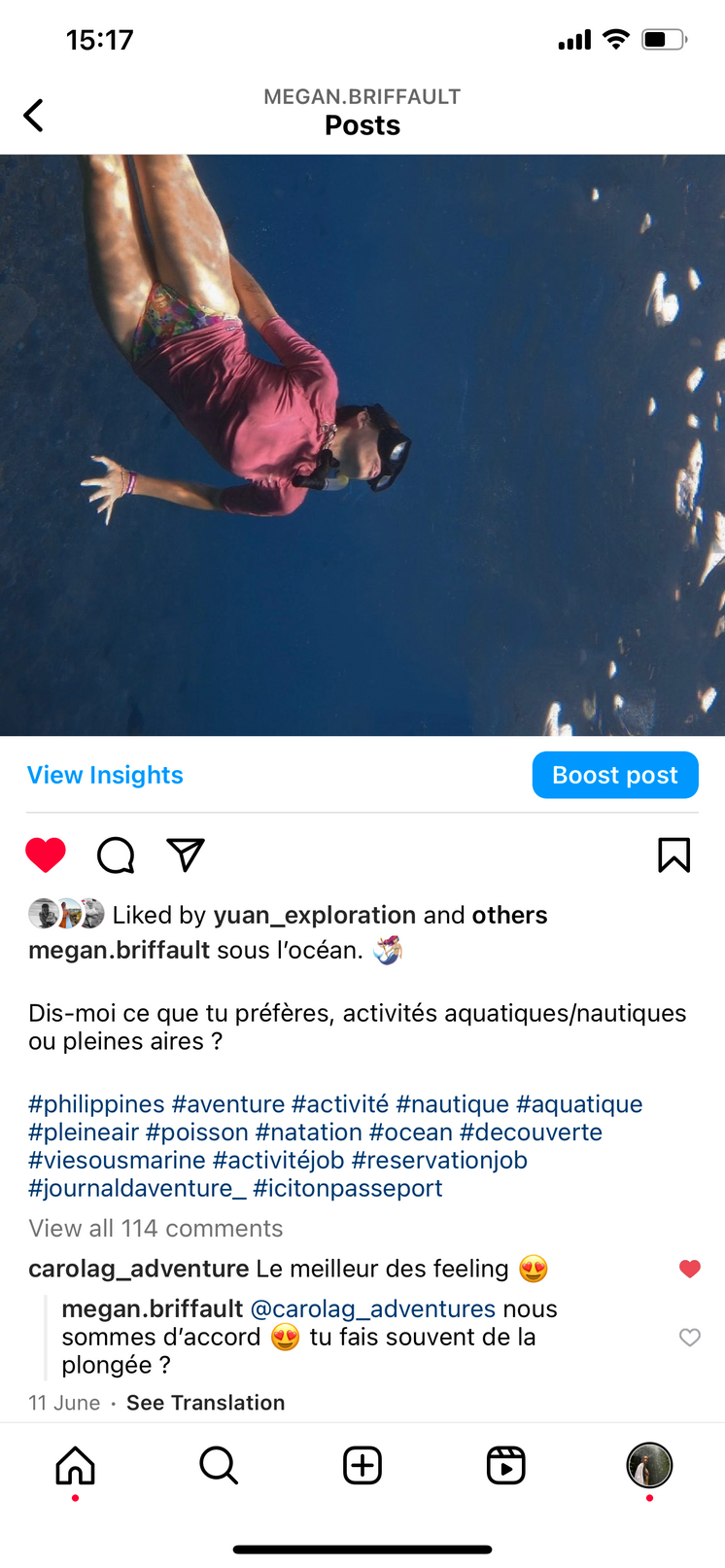Unlike carolag_adventure's comment
Image resolution: width=725 pixels, height=1568 pixels.
(x=690, y=1269)
